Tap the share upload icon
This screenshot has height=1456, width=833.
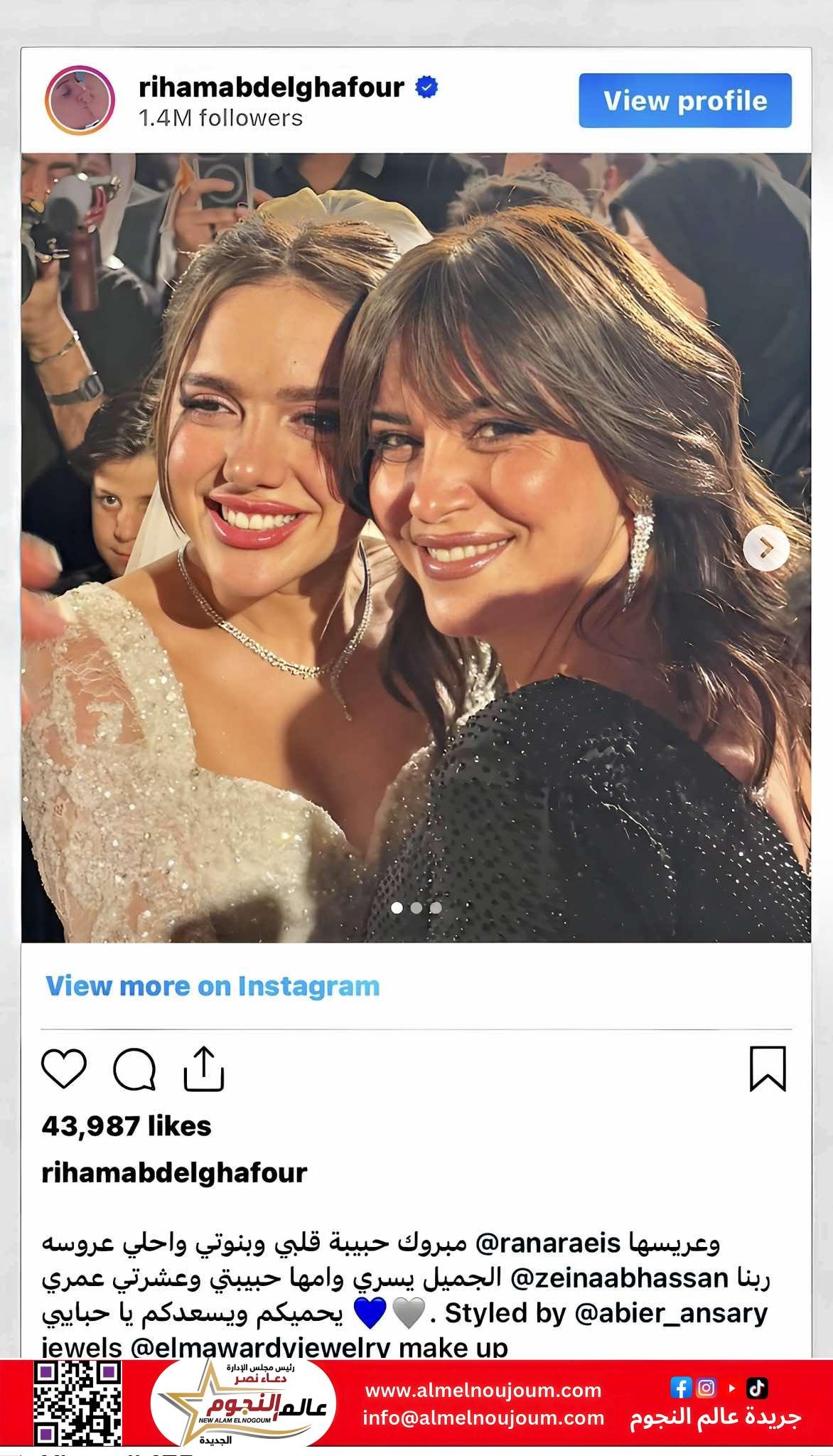point(204,1068)
